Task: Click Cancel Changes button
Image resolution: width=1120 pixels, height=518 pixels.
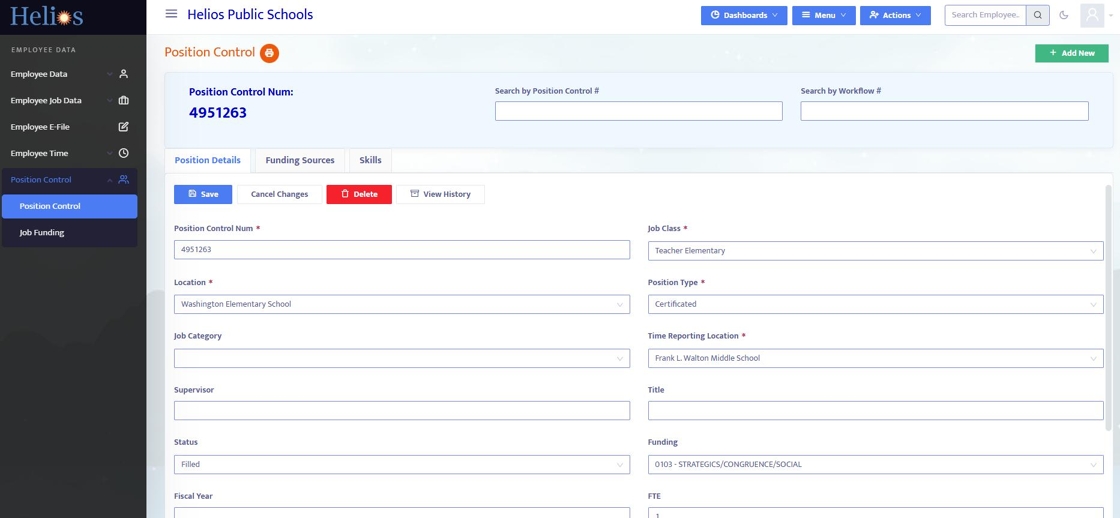Action: pyautogui.click(x=279, y=194)
